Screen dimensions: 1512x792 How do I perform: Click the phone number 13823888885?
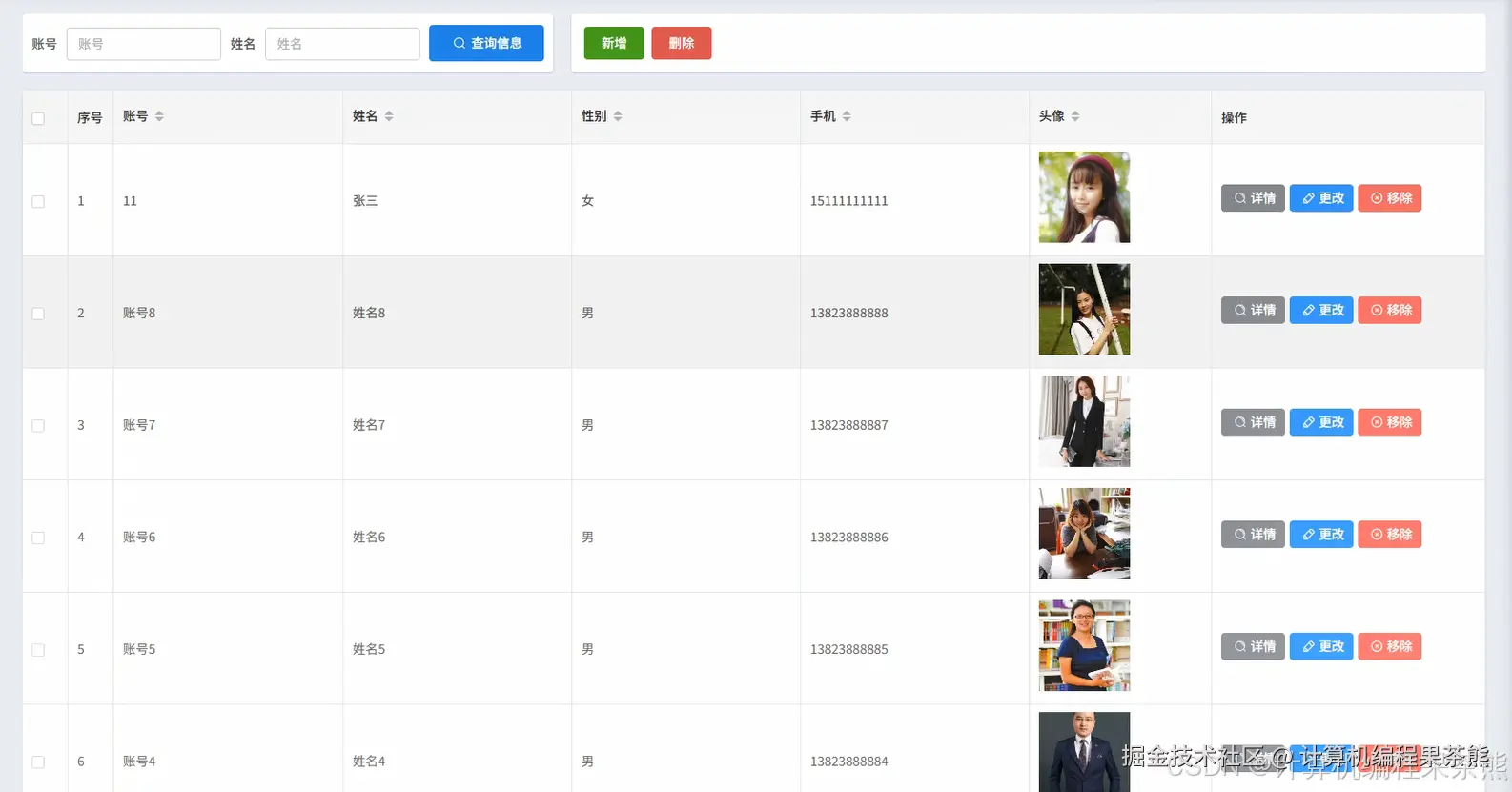[x=849, y=650]
